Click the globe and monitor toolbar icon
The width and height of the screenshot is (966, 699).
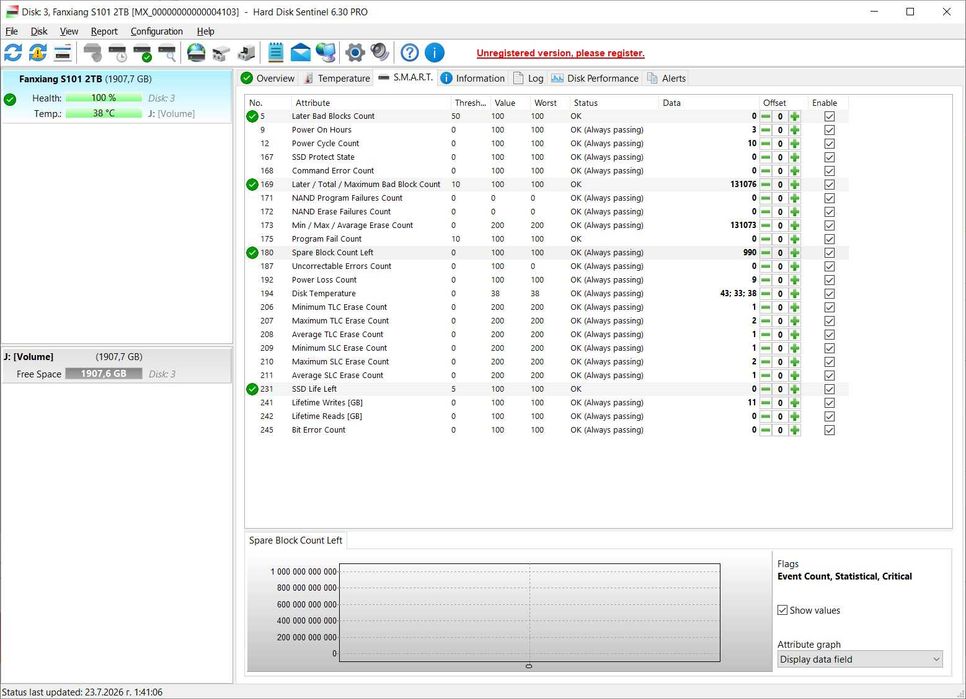coord(326,53)
